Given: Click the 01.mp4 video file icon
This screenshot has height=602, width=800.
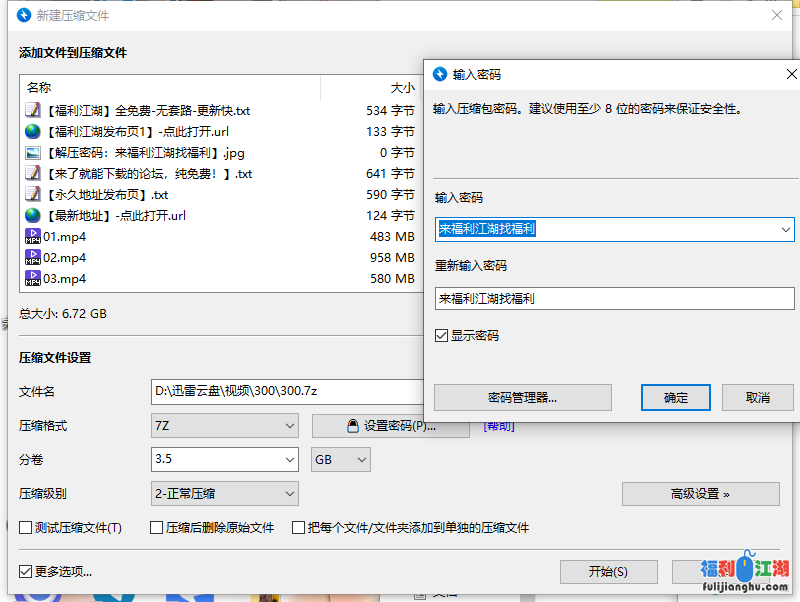Looking at the screenshot, I should [x=33, y=237].
